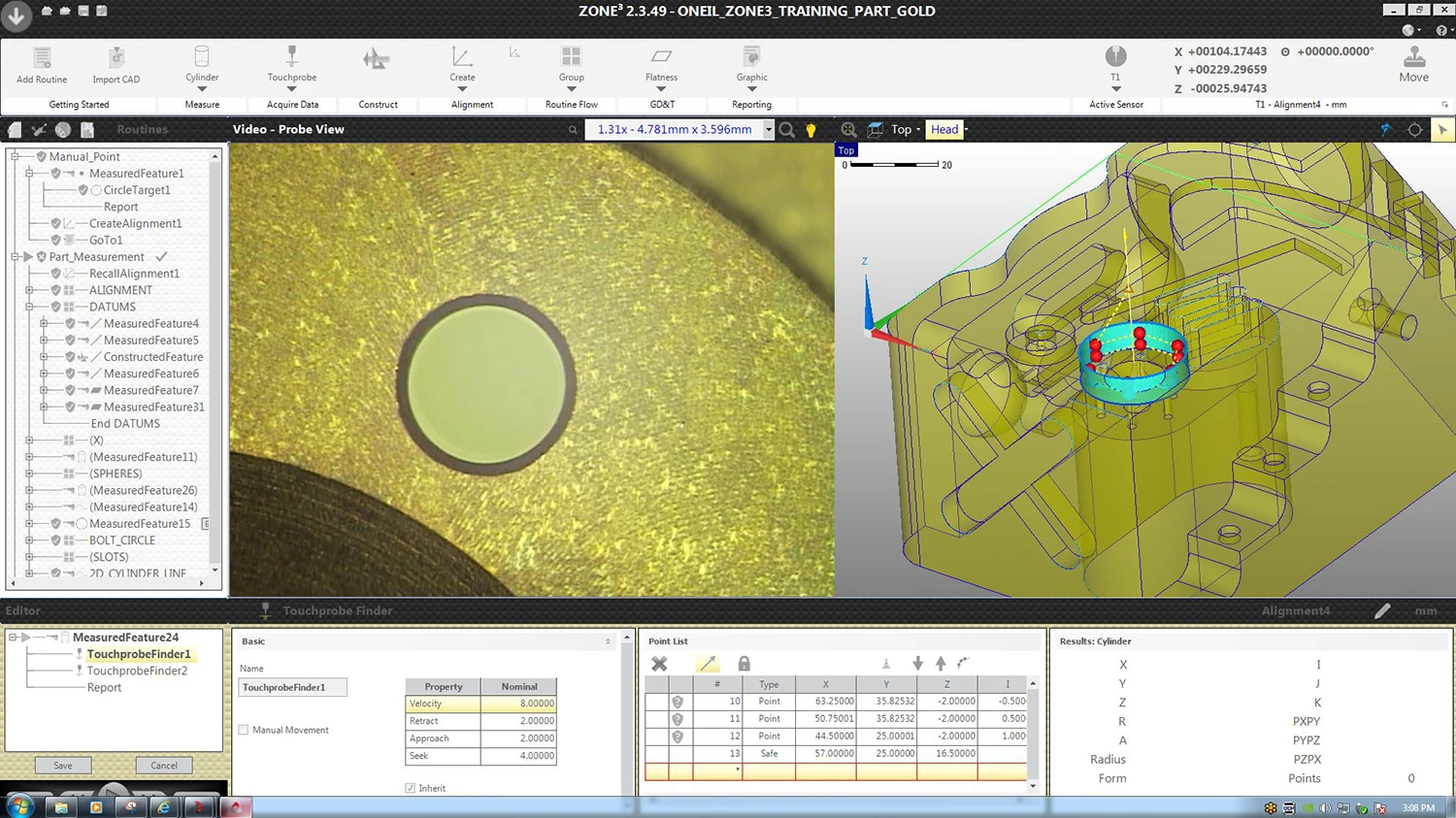
Task: Toggle the shield icon of point 10
Action: (678, 702)
